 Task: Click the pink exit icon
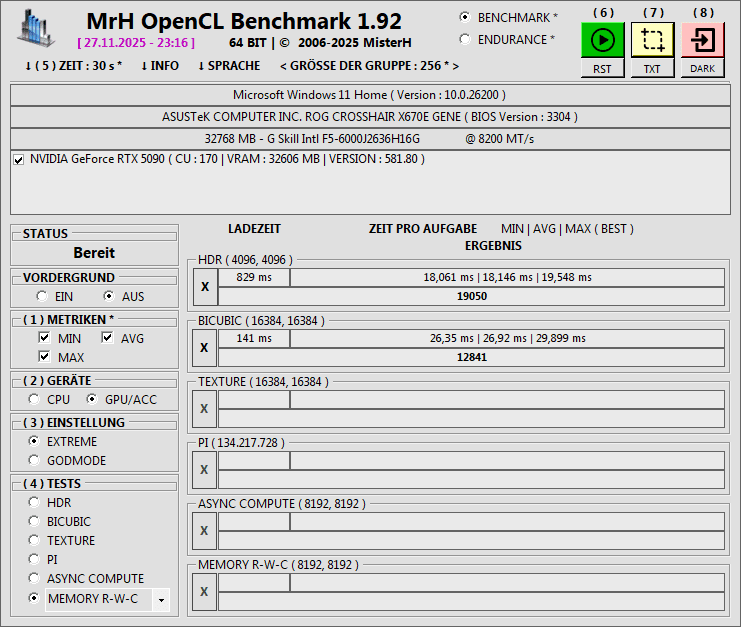tap(703, 40)
